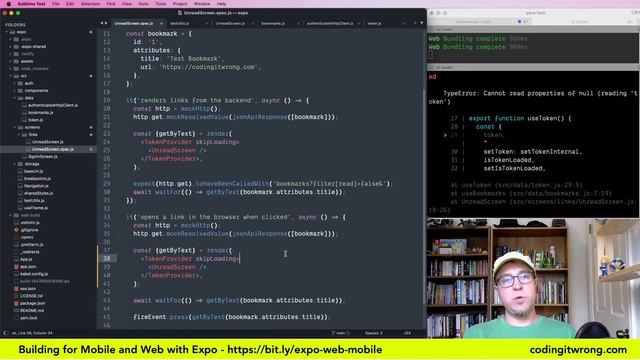Open SignInScreen.js in the sidebar
Viewport: 640px width, 360px height.
42,157
